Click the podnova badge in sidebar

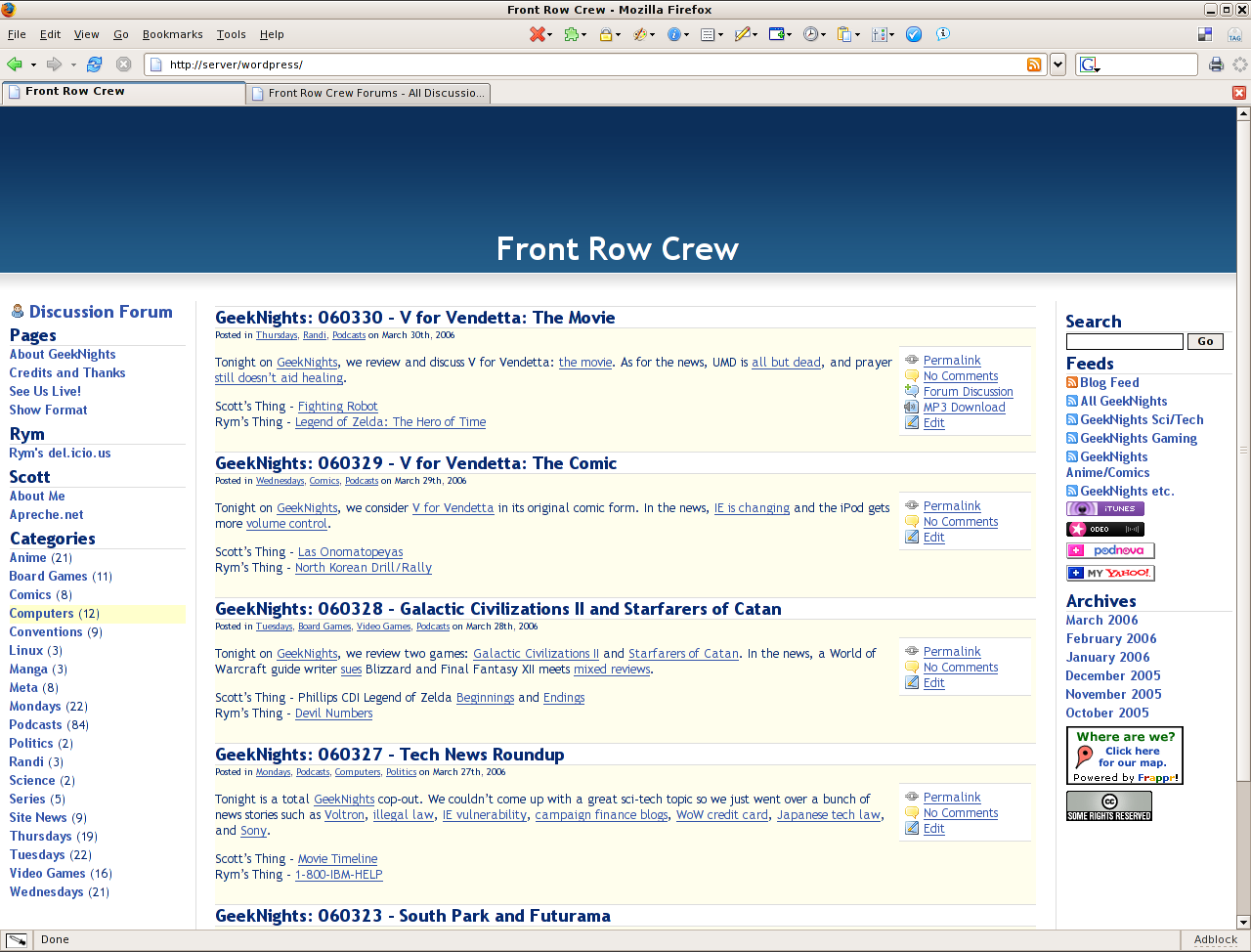[1110, 550]
